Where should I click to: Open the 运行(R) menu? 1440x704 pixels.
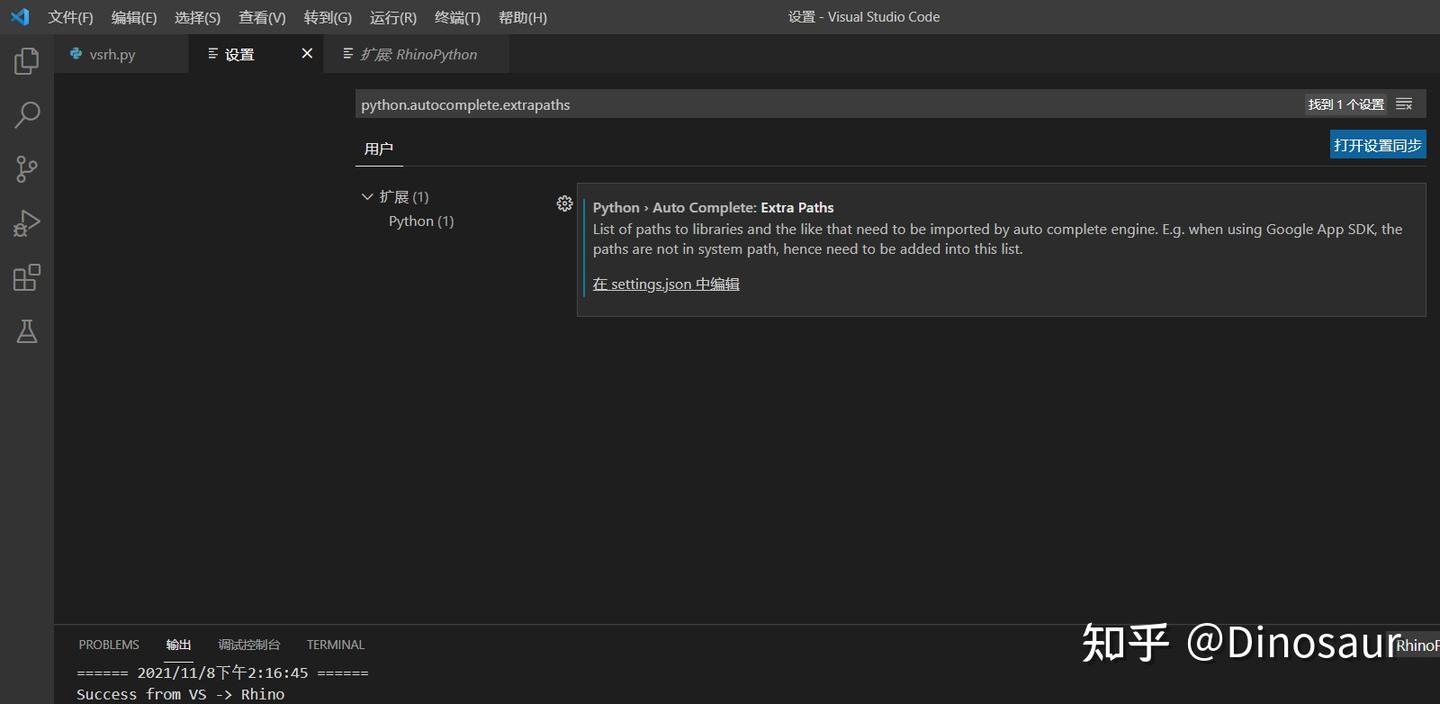tap(392, 17)
